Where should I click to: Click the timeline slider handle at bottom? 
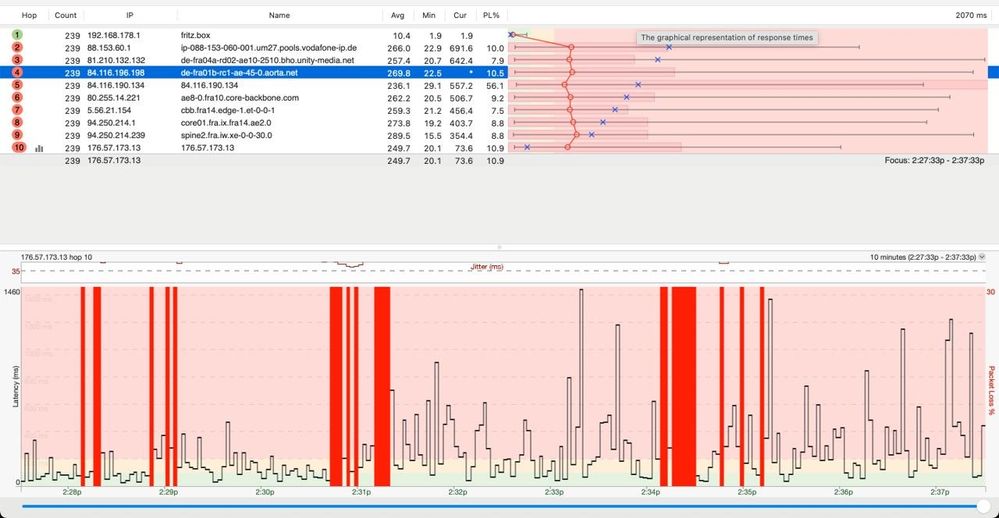[984, 507]
